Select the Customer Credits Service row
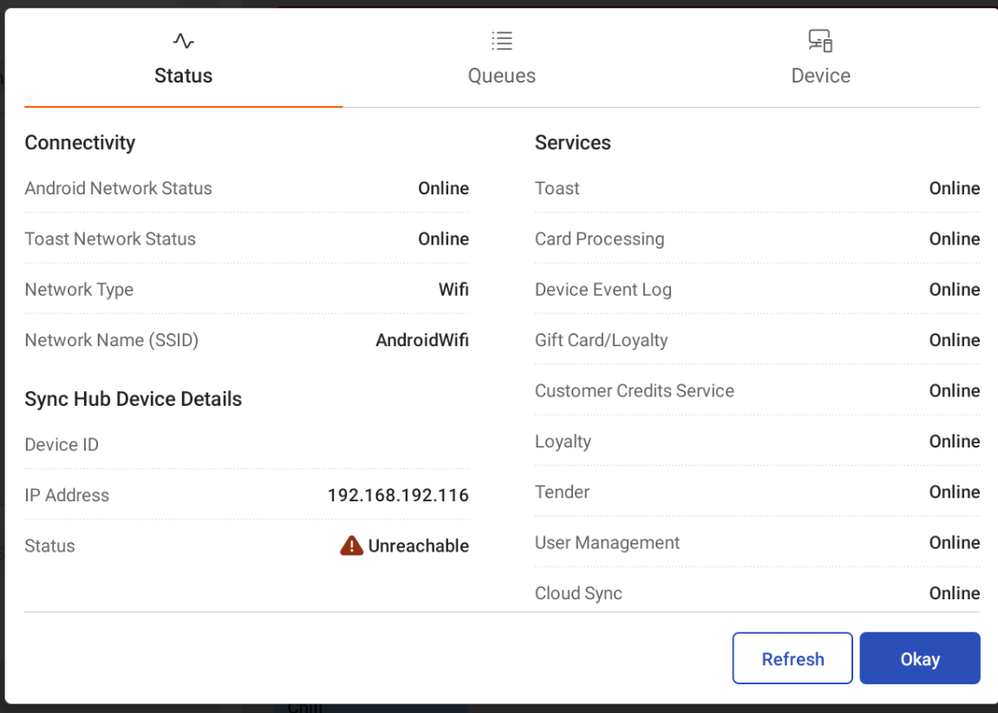Screen dimensions: 998x713 coord(757,391)
